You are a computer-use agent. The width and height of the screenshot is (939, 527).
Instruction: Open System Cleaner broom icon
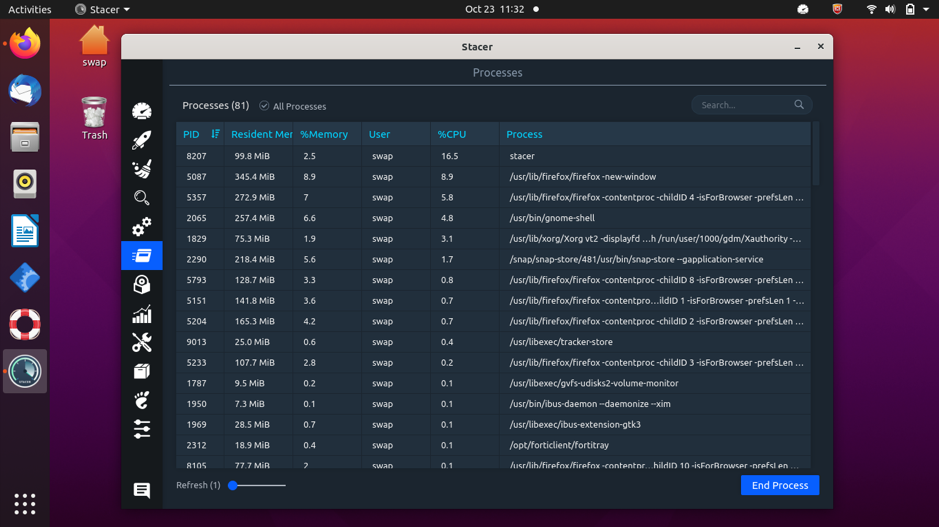tap(142, 169)
